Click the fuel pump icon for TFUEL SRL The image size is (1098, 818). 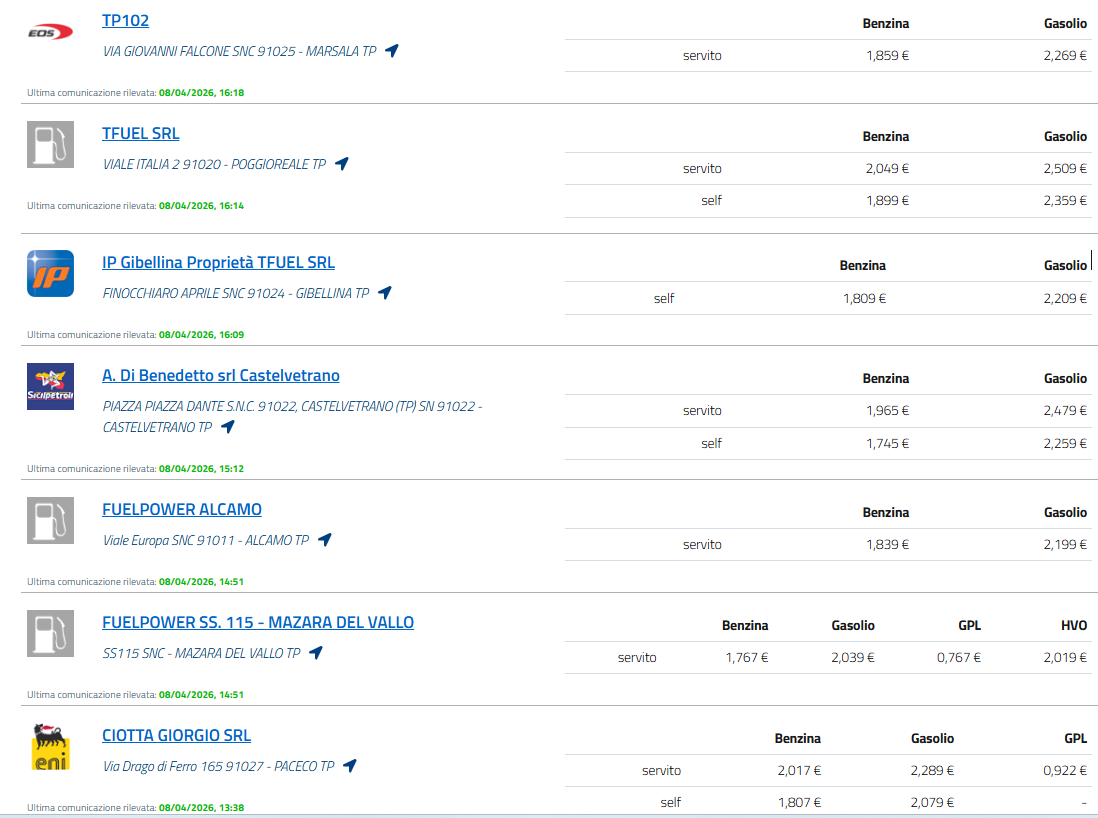coord(50,144)
